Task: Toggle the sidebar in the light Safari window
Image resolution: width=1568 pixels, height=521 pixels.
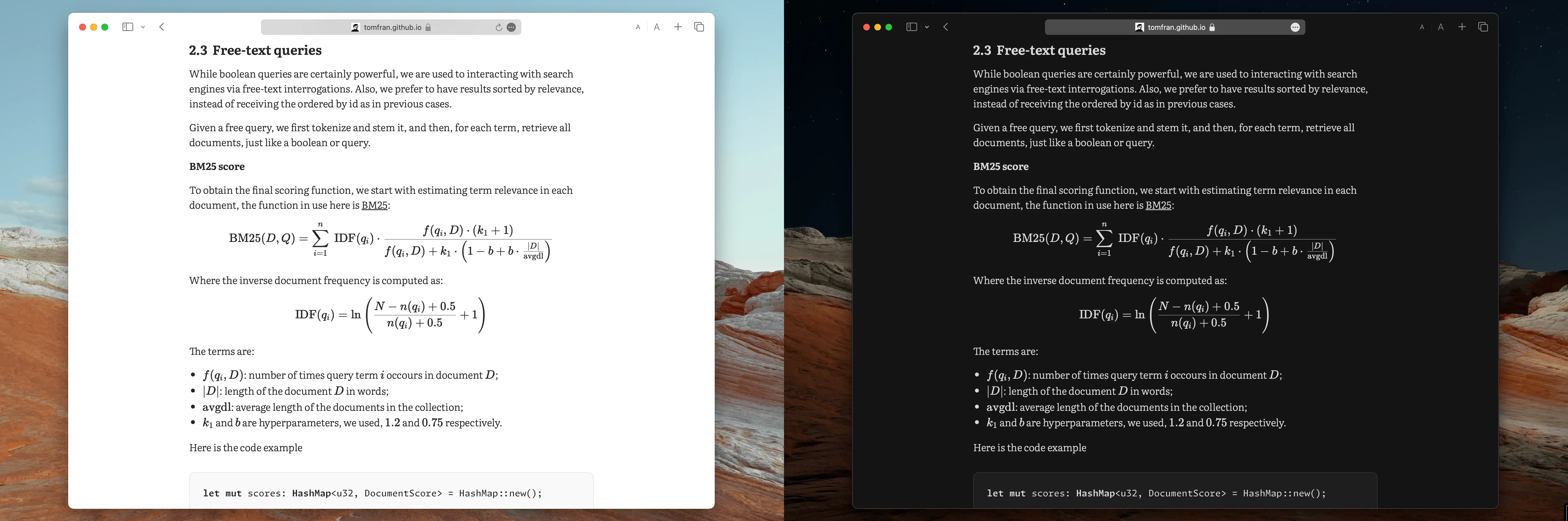Action: pyautogui.click(x=127, y=27)
